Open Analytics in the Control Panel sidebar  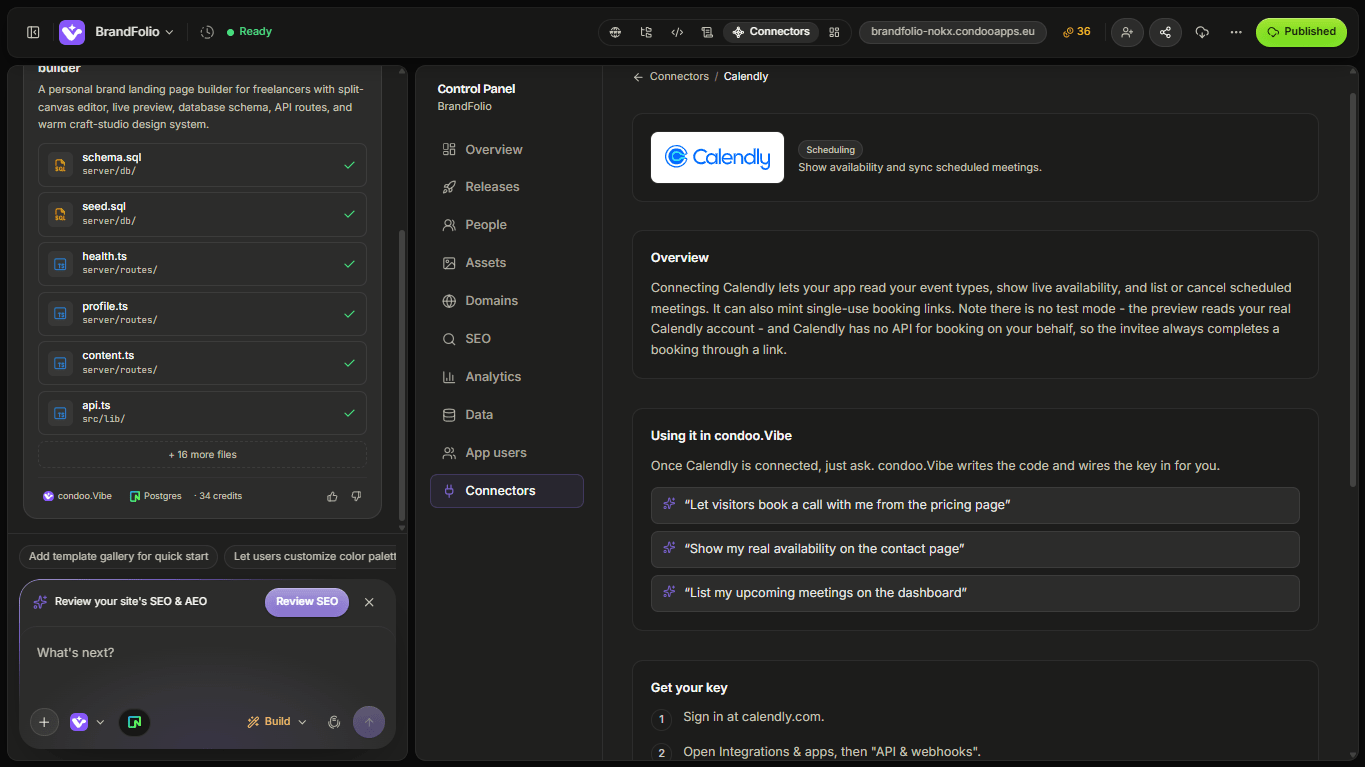point(507,377)
